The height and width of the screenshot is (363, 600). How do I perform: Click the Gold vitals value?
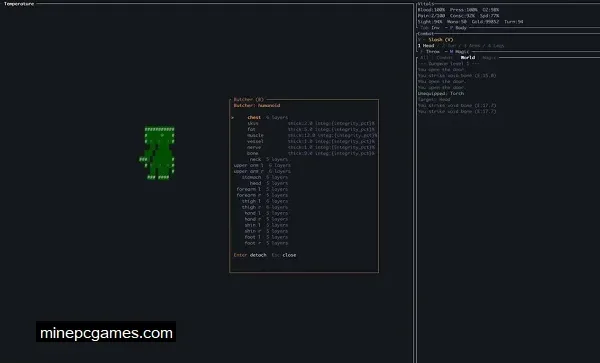tap(485, 22)
